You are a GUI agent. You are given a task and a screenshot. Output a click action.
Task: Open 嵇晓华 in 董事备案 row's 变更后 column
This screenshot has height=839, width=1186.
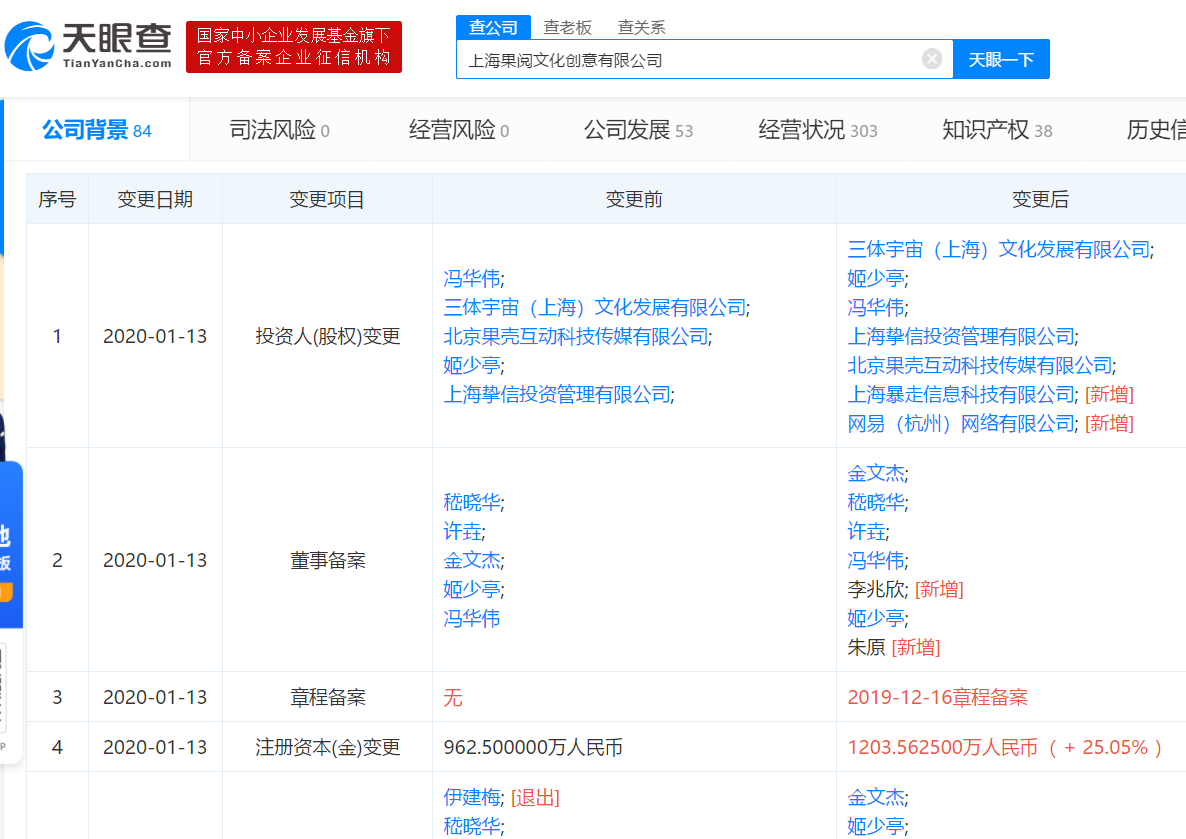tap(876, 502)
